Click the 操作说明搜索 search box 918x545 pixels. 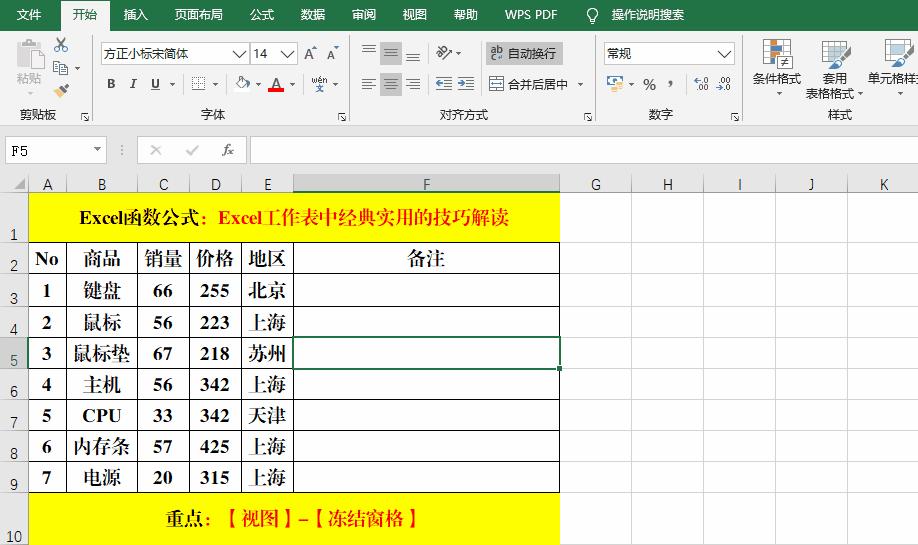click(648, 15)
